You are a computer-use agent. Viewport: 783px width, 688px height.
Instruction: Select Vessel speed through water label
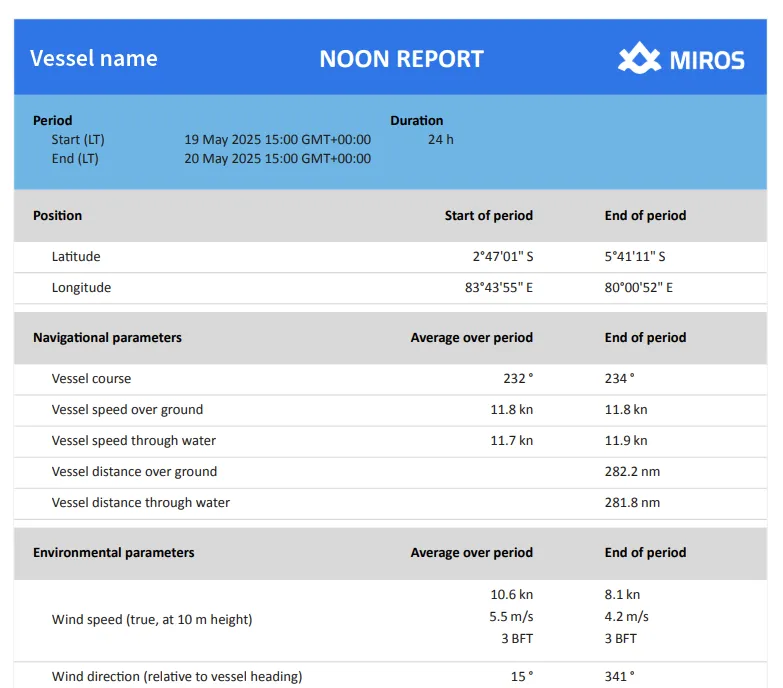(x=134, y=440)
